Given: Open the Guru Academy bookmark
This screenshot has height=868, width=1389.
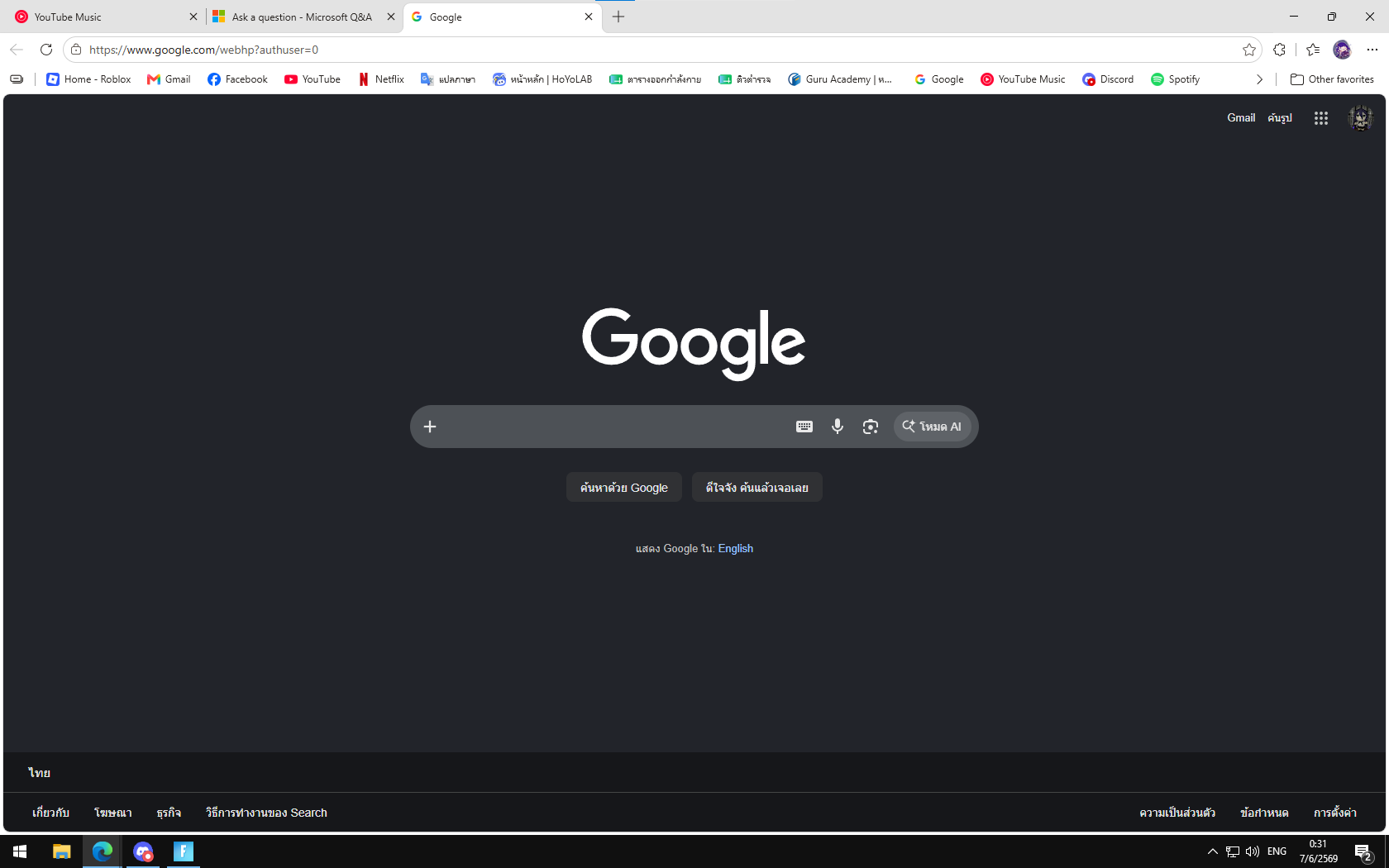Looking at the screenshot, I should tap(841, 79).
